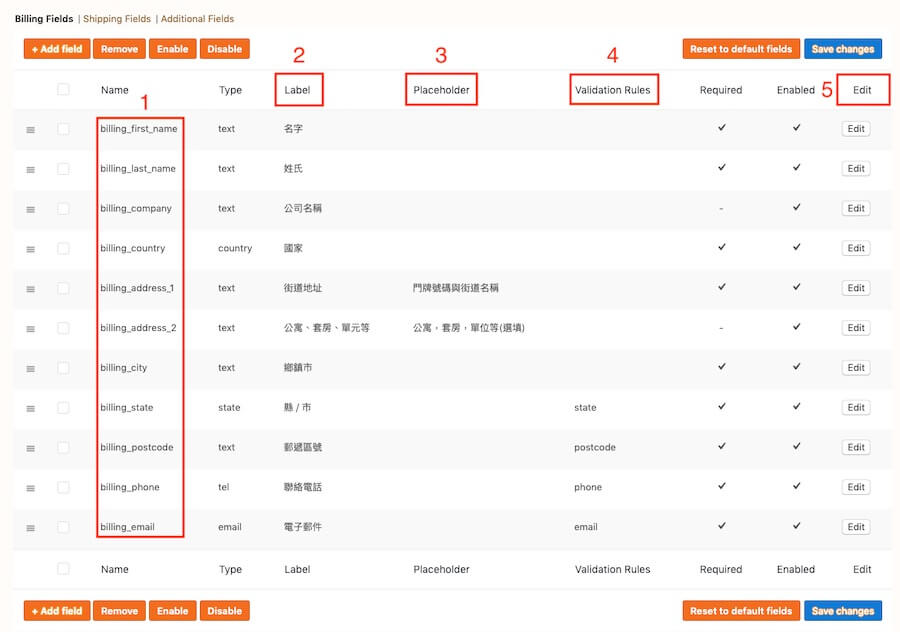Check the select-all checkbox in table header
This screenshot has width=900, height=632.
pos(63,89)
